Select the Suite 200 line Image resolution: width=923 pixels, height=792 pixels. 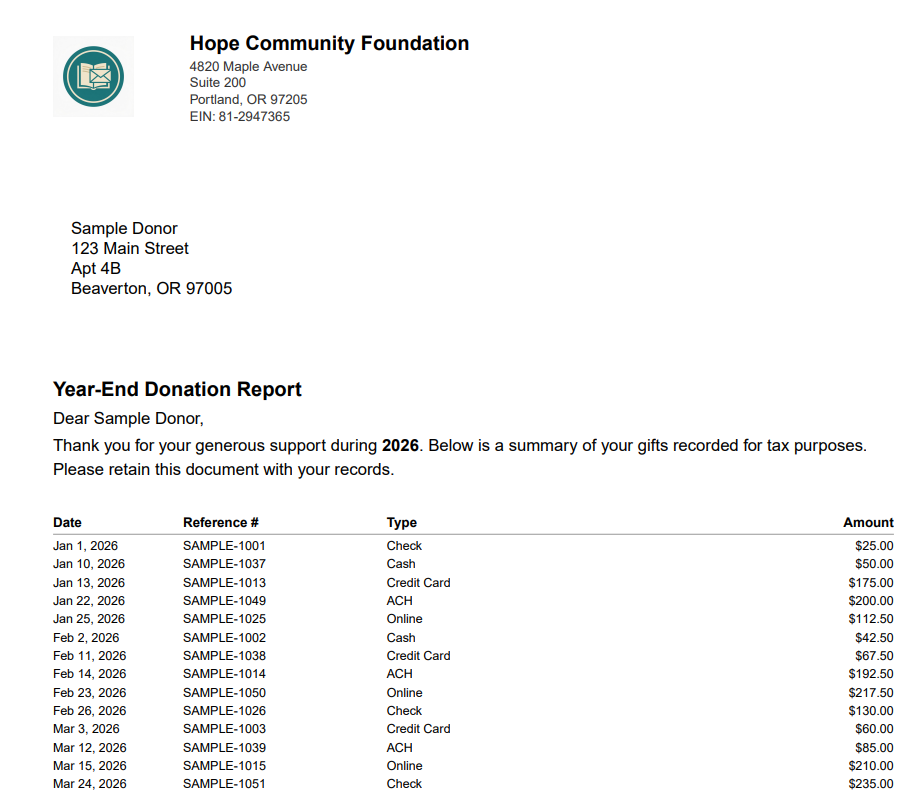tap(218, 82)
